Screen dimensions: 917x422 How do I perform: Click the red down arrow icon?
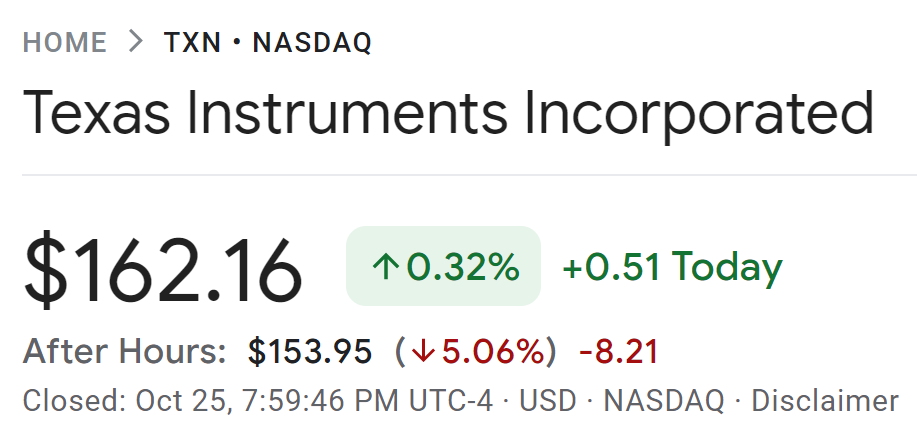tap(423, 352)
